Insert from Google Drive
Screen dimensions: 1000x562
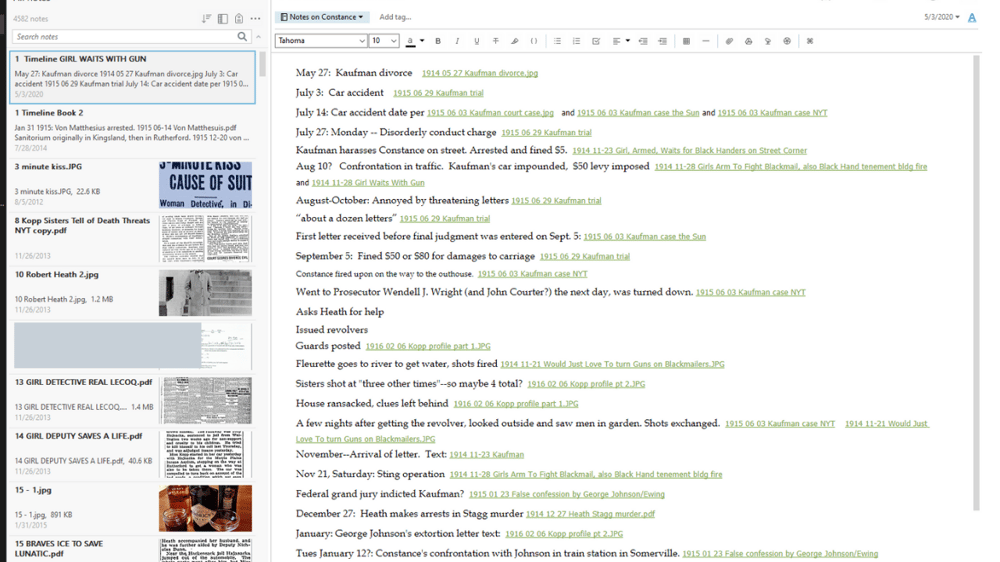[749, 41]
